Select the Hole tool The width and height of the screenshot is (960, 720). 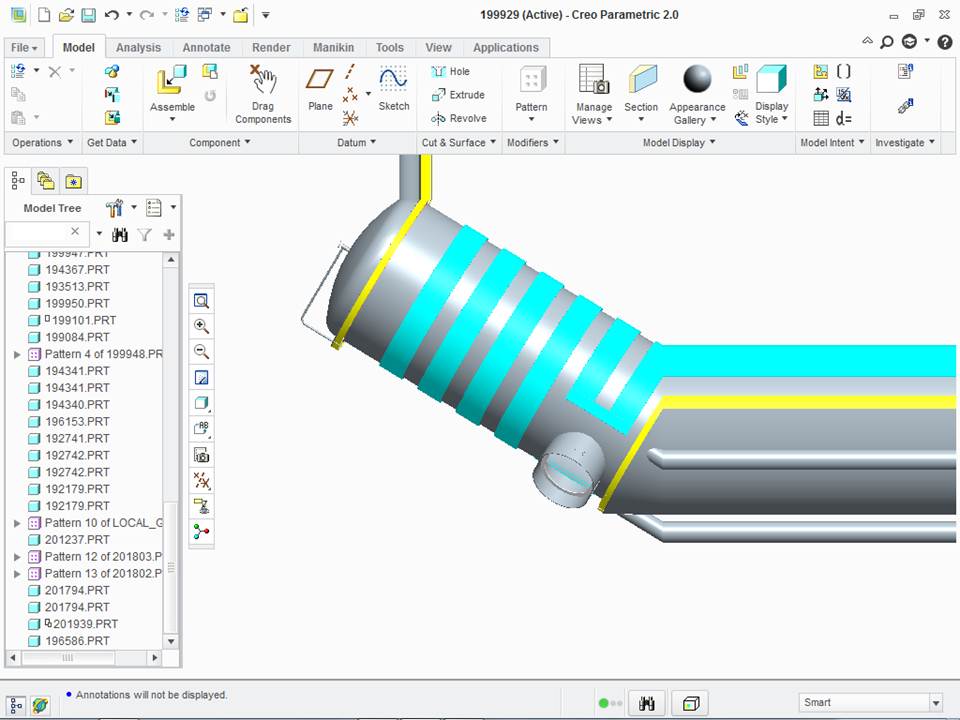click(451, 72)
